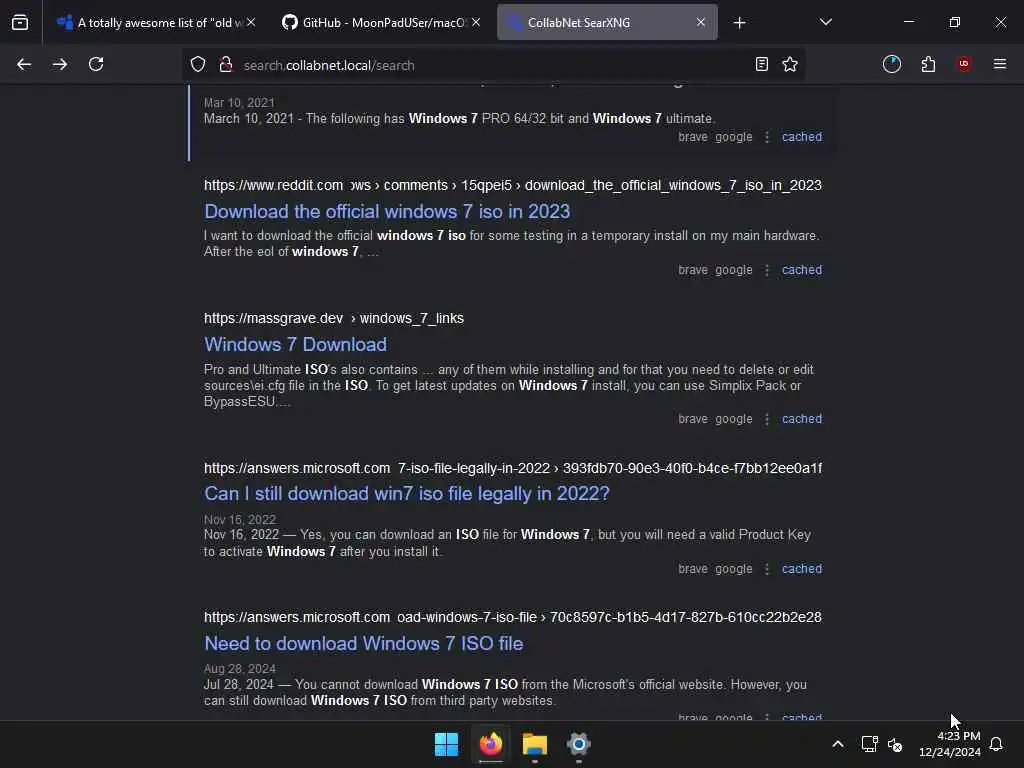Open the Firefox recent browsing view icon
Image resolution: width=1024 pixels, height=768 pixels.
click(20, 22)
